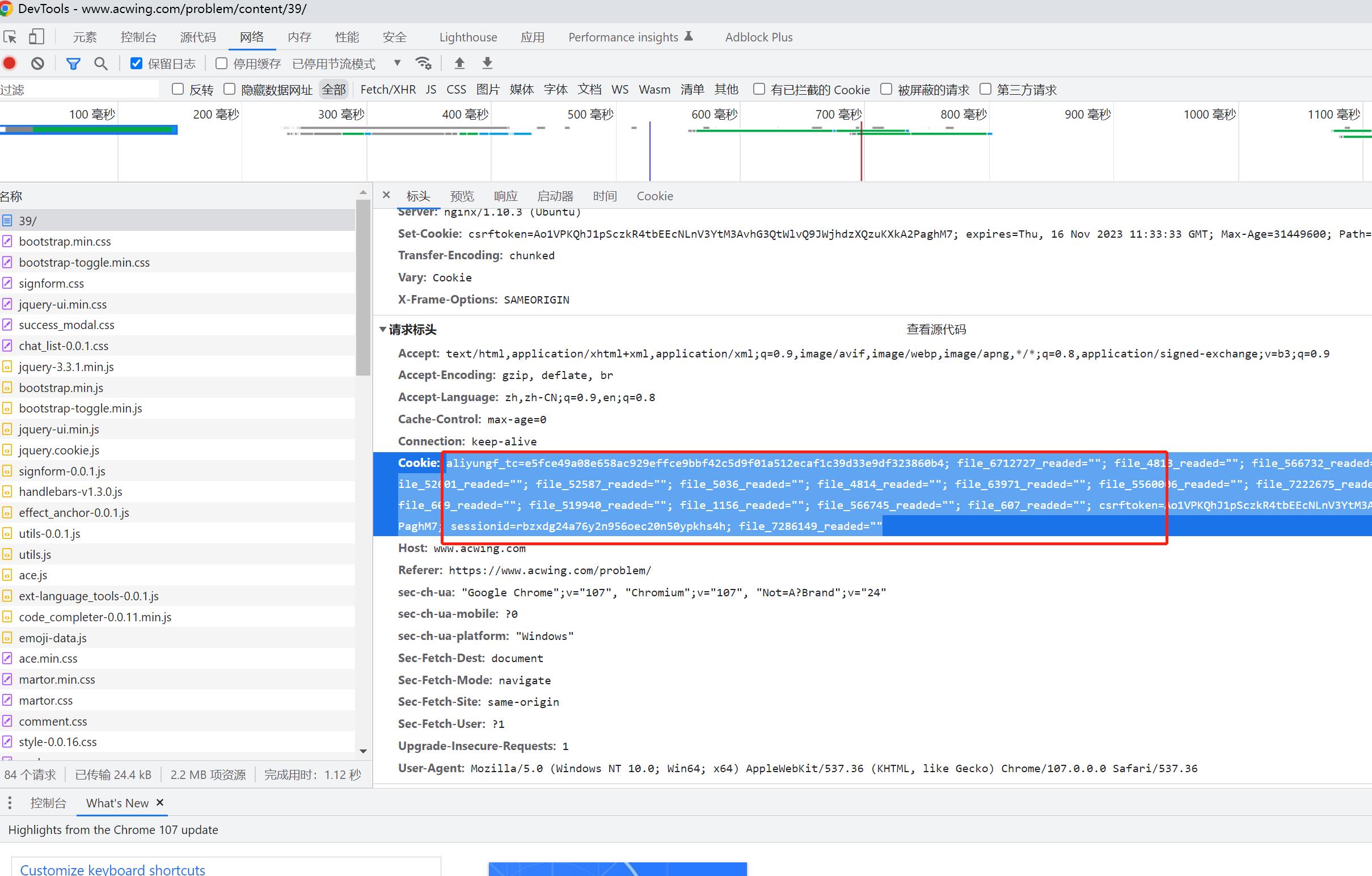Filter requests by Fetch/XHR type
The image size is (1372, 876).
tap(387, 90)
